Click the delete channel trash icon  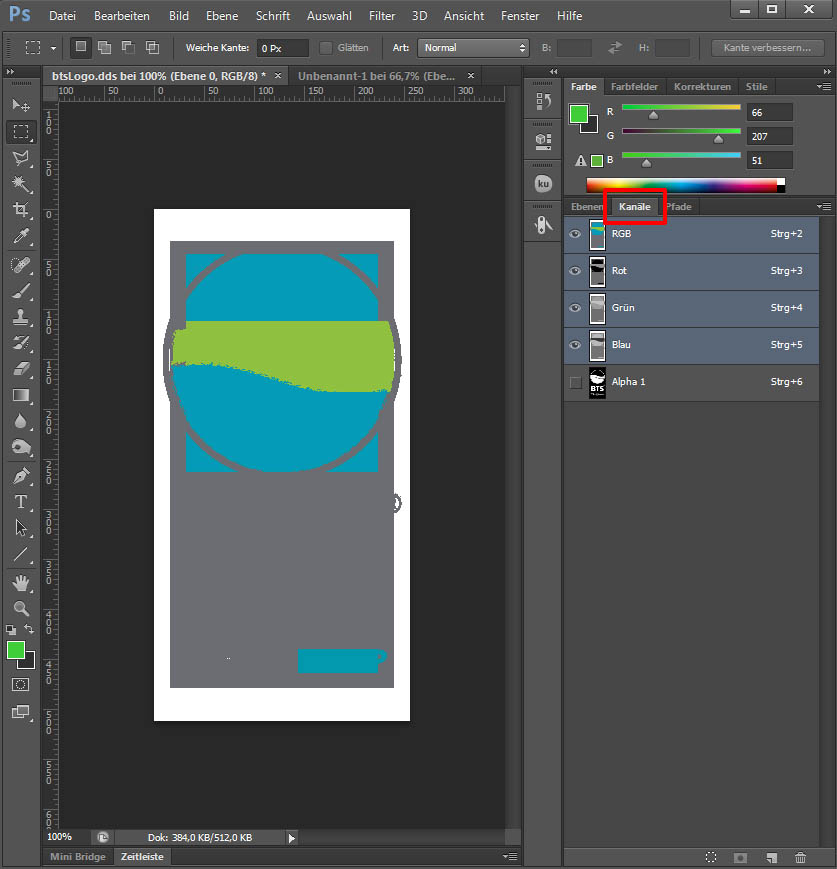point(800,857)
